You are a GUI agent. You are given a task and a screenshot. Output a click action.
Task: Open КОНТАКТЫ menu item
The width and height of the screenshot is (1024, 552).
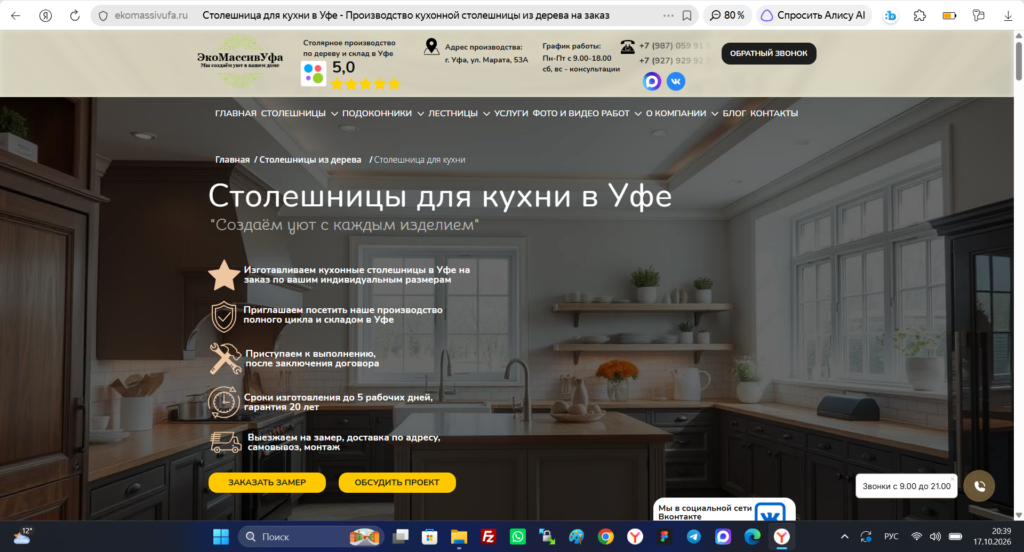point(774,113)
